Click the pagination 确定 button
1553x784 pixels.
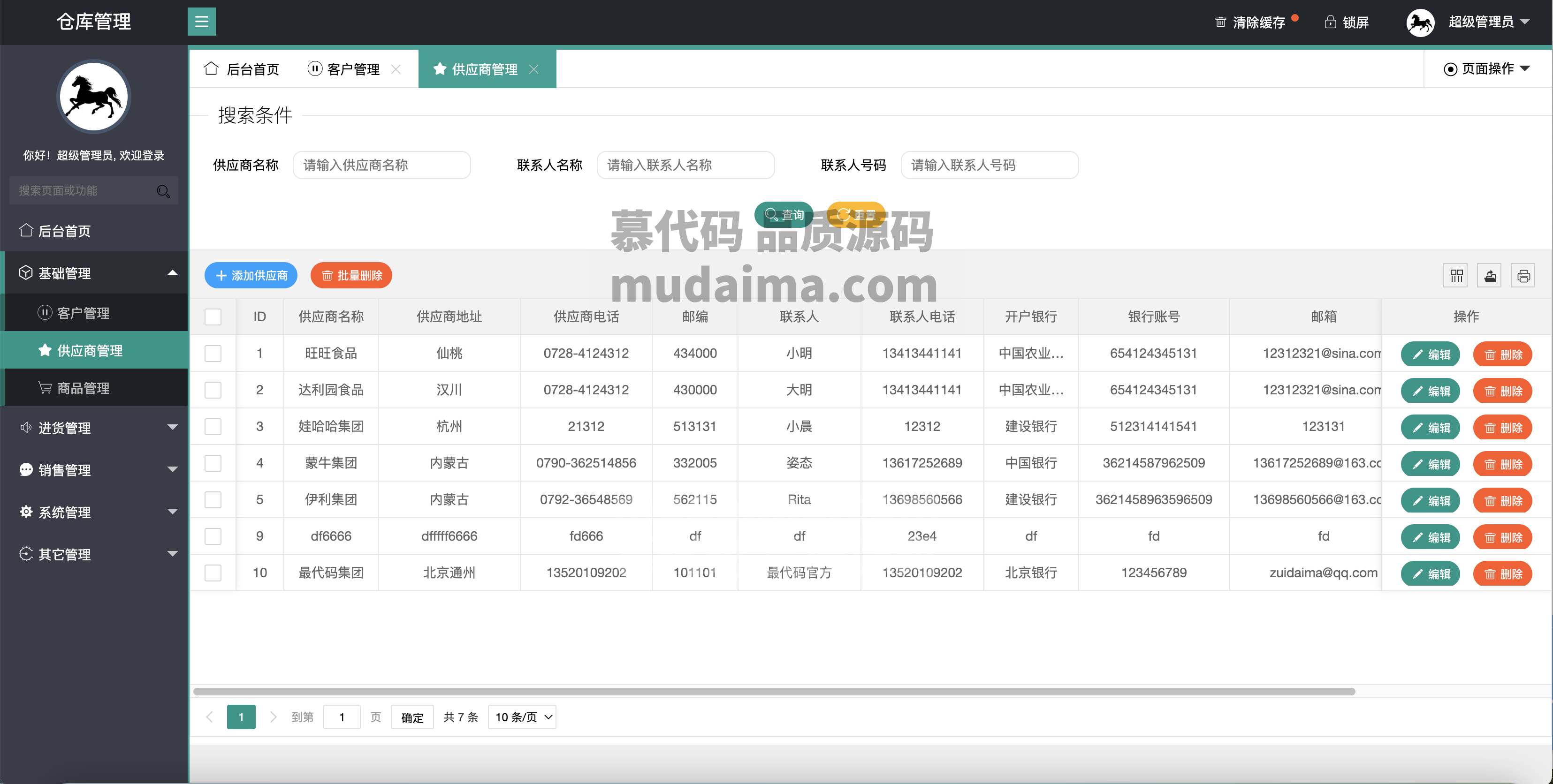(x=412, y=717)
